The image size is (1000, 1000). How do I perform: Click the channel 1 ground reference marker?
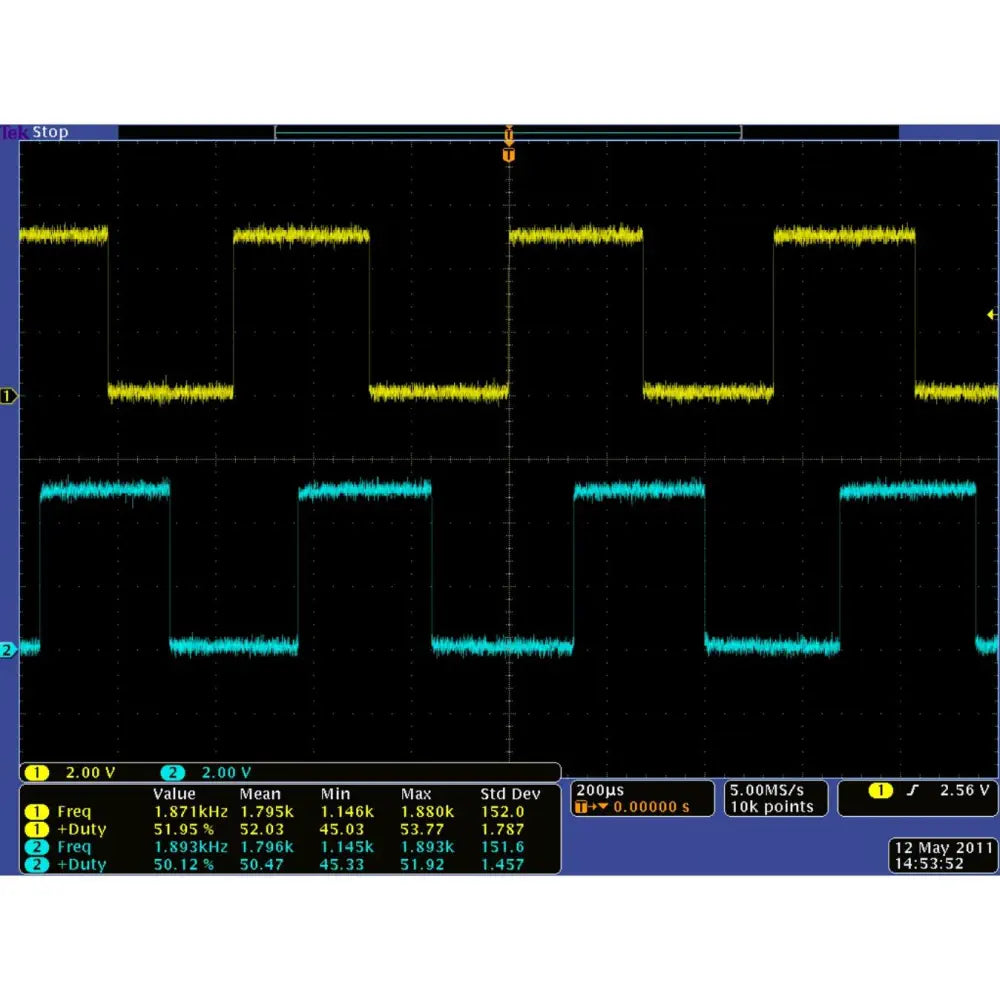(x=9, y=397)
